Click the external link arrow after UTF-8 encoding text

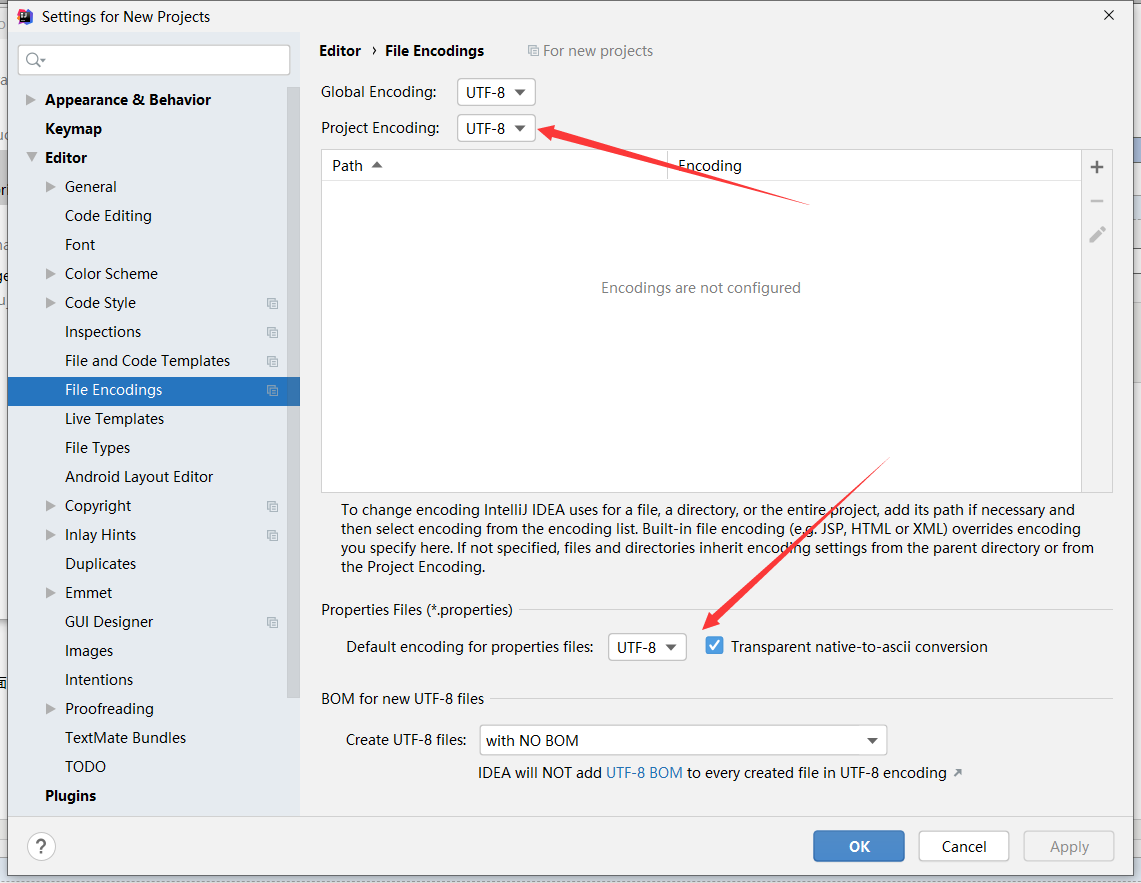coord(958,772)
